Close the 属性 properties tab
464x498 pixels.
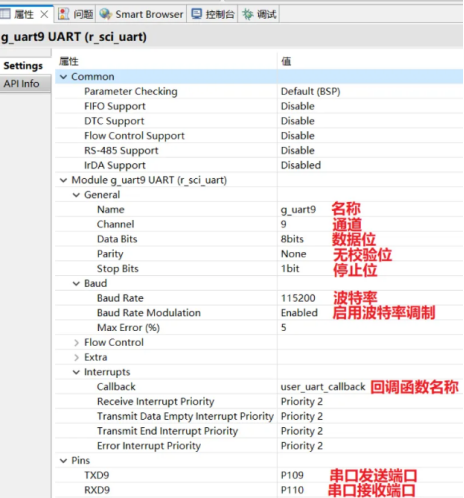[44, 14]
